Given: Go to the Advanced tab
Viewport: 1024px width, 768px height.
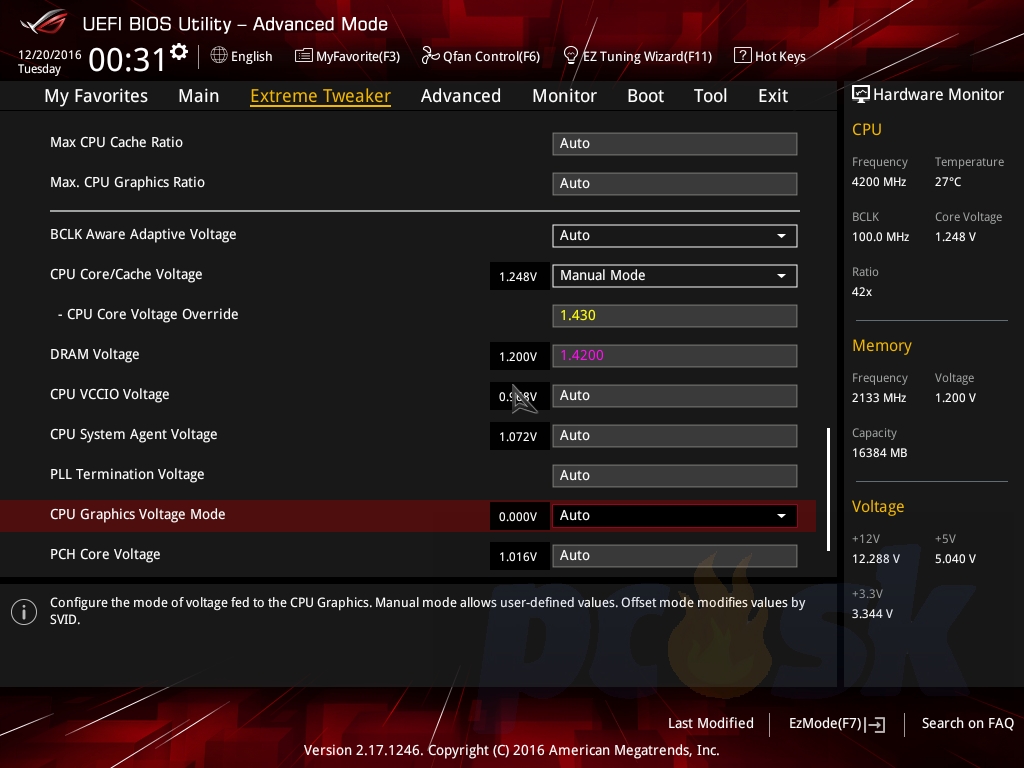Looking at the screenshot, I should tap(461, 96).
